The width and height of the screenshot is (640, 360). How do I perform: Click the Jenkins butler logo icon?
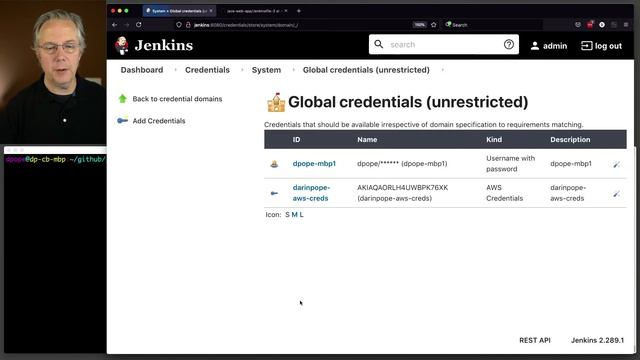tap(121, 45)
